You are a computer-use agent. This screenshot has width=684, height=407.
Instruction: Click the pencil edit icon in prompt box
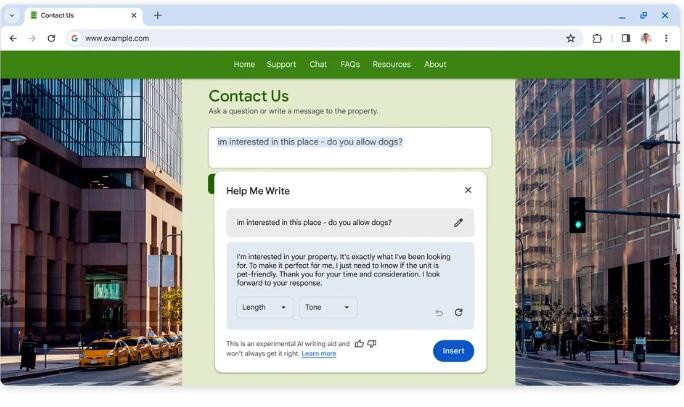coord(458,223)
